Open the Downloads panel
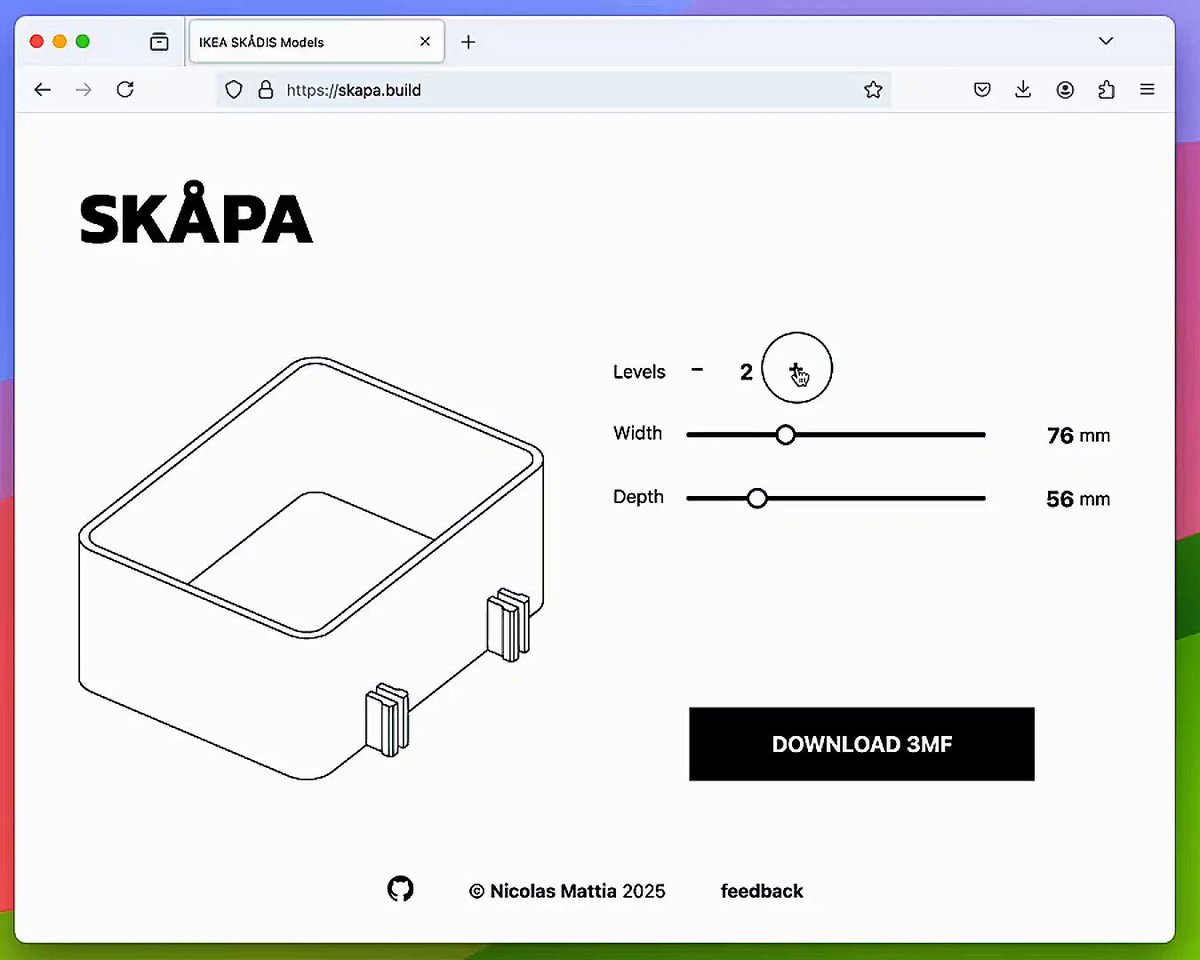1200x960 pixels. click(1023, 90)
